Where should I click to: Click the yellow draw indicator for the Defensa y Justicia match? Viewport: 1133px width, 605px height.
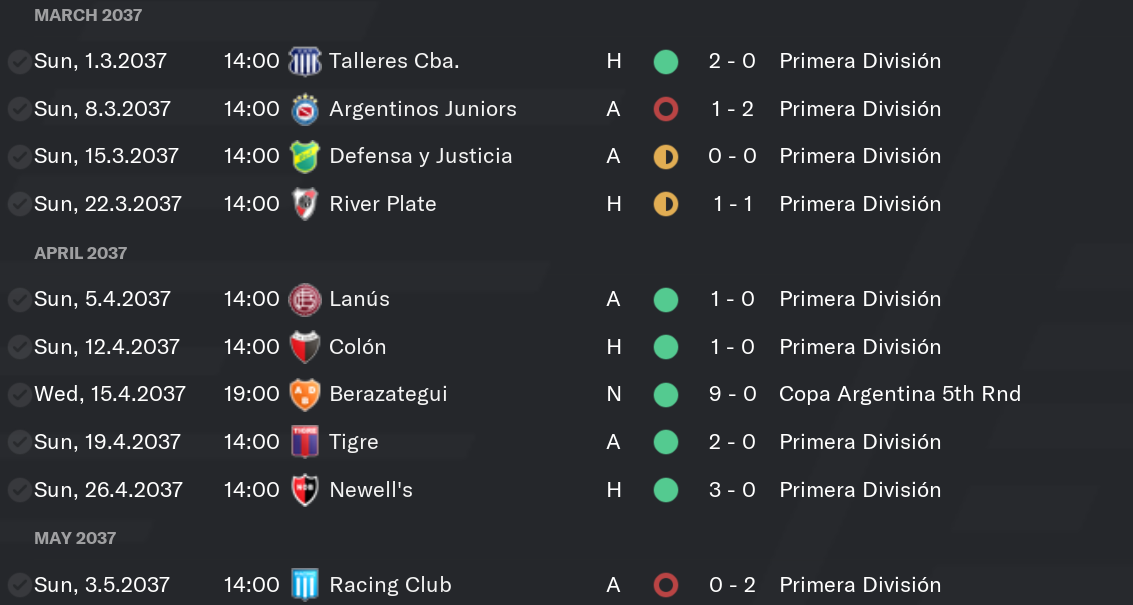[x=665, y=156]
